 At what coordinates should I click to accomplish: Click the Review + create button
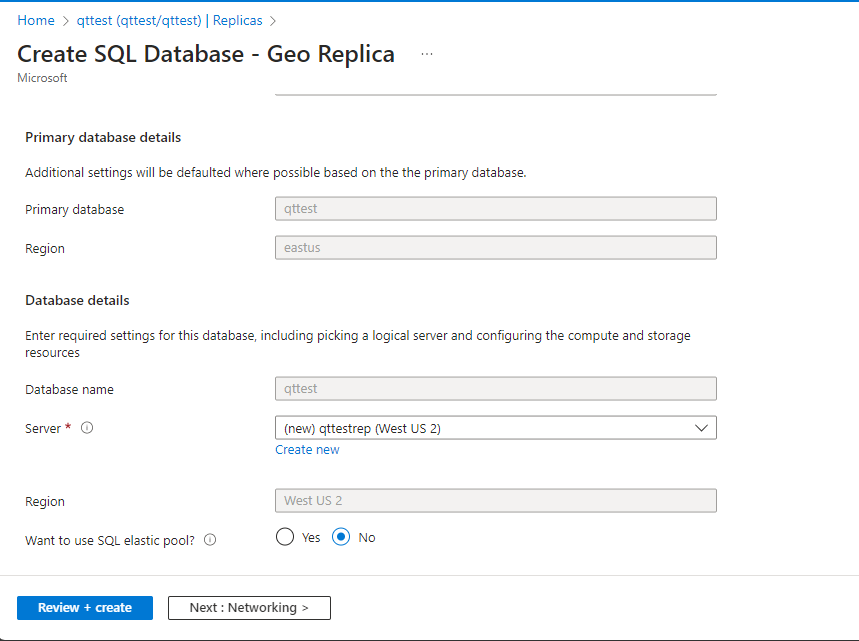pos(85,608)
